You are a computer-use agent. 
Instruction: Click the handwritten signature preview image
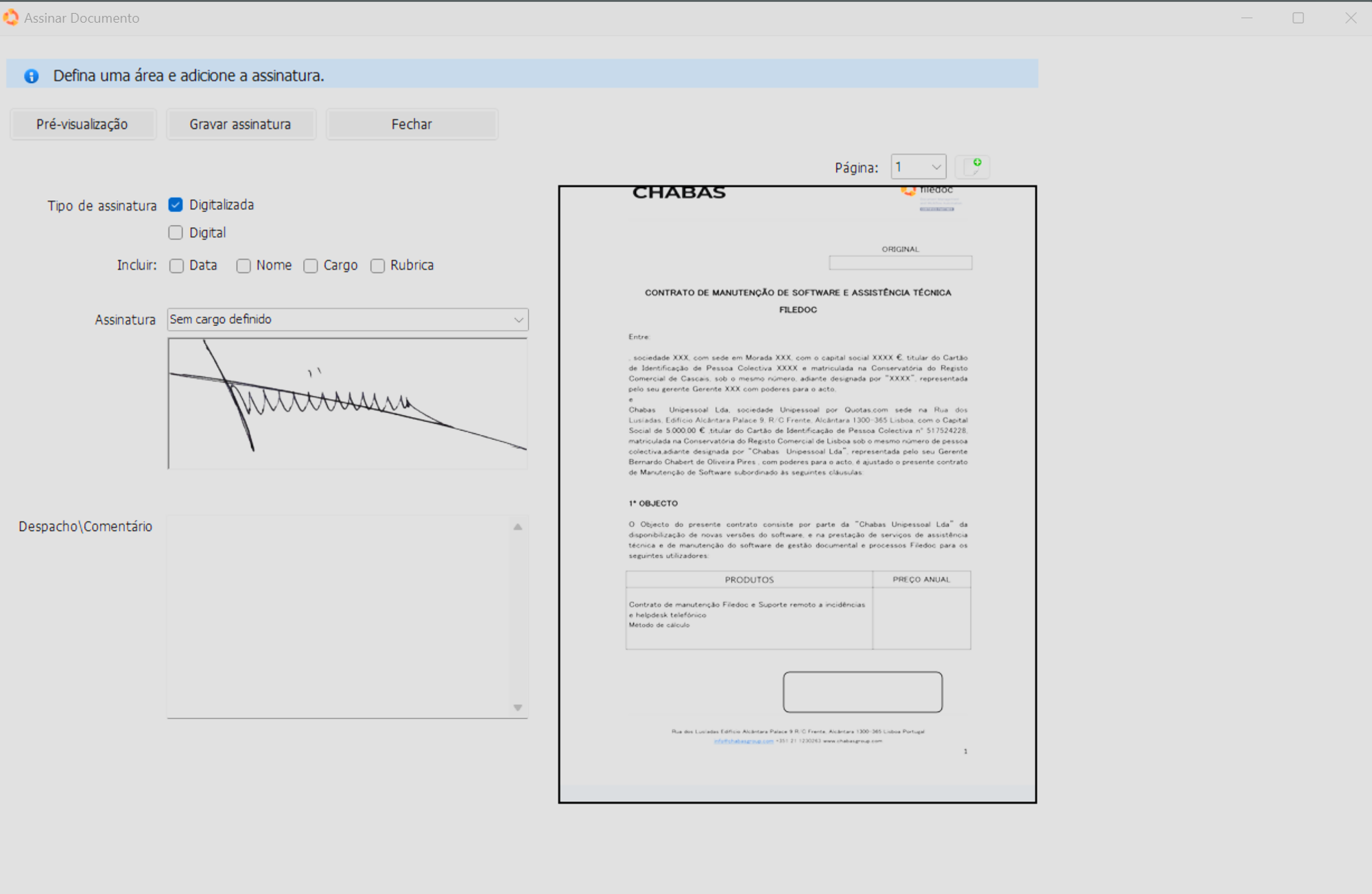(x=348, y=403)
